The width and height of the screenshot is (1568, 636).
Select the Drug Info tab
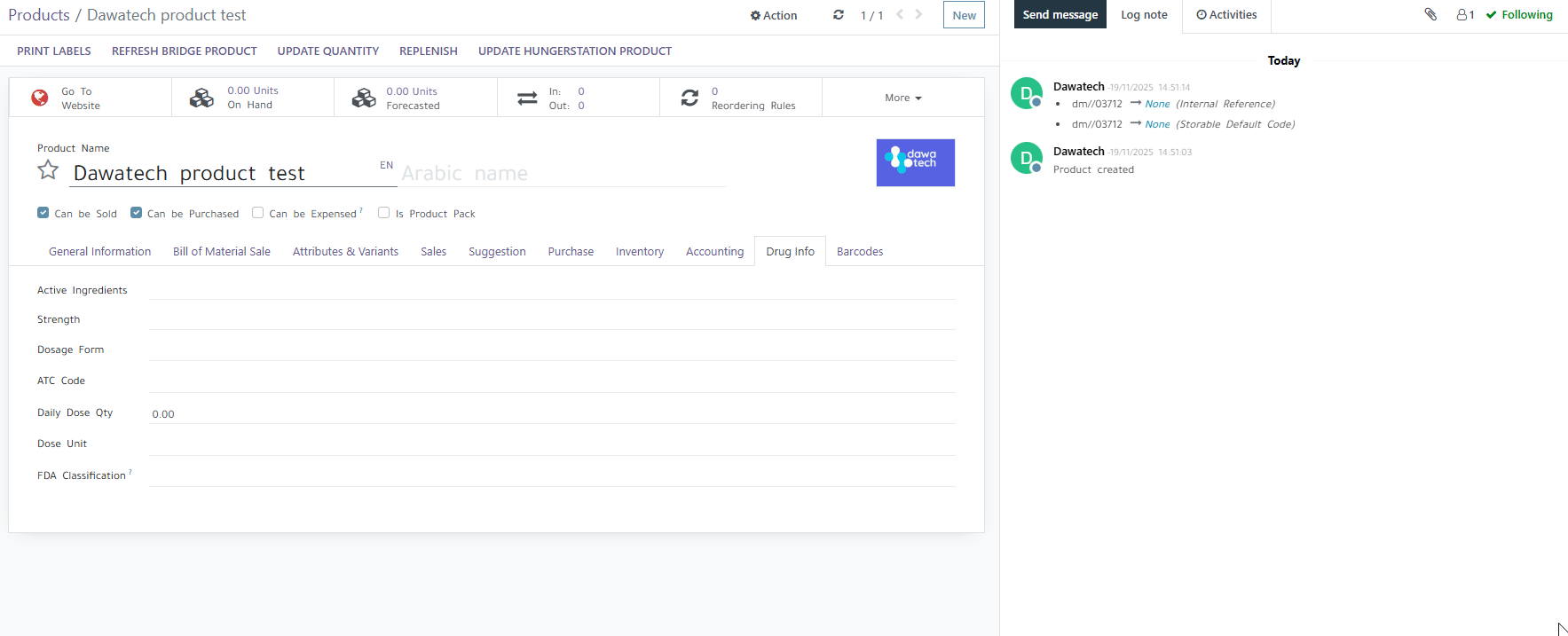(x=791, y=251)
